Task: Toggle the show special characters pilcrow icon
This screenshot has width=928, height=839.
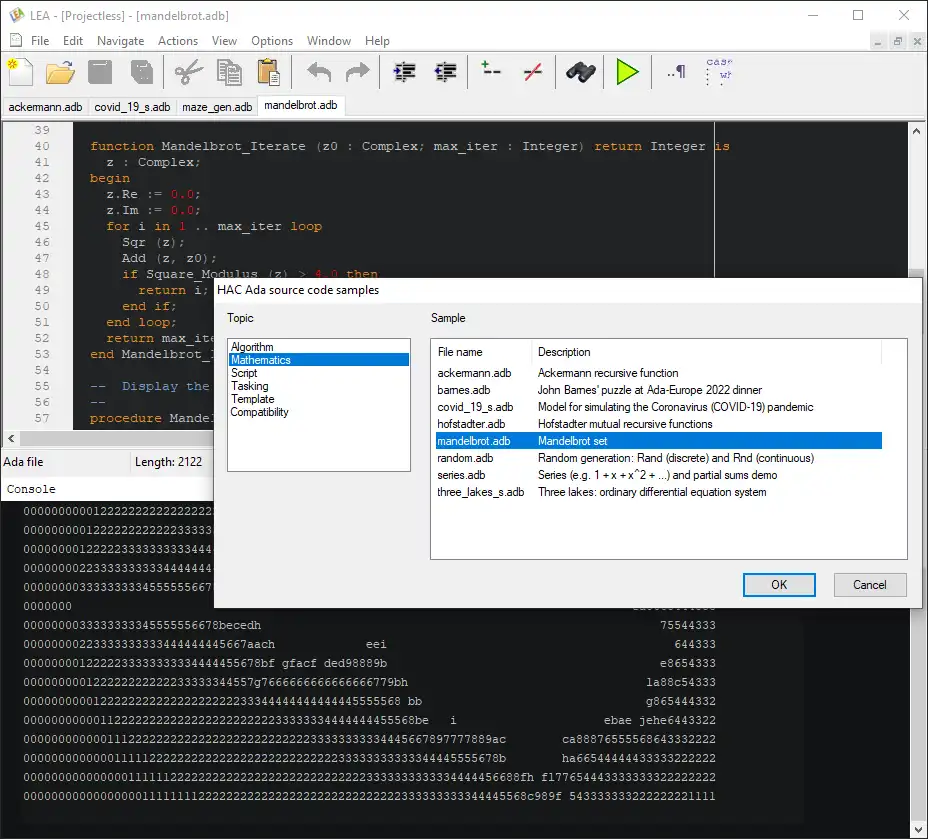Action: coord(677,72)
